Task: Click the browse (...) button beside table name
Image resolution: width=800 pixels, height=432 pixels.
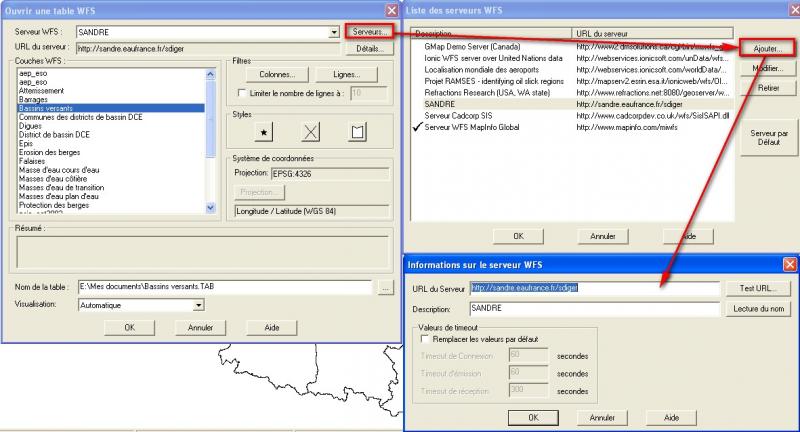Action: 386,288
